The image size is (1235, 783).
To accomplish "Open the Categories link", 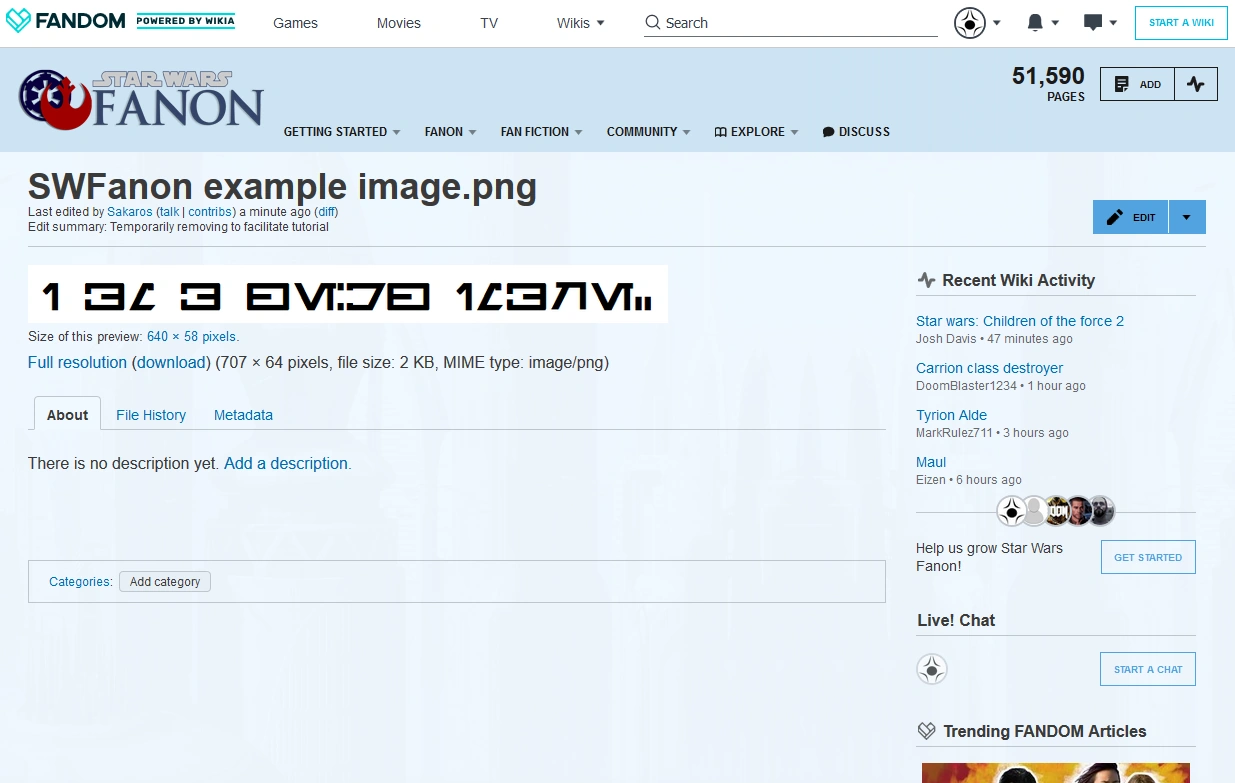I will (80, 581).
